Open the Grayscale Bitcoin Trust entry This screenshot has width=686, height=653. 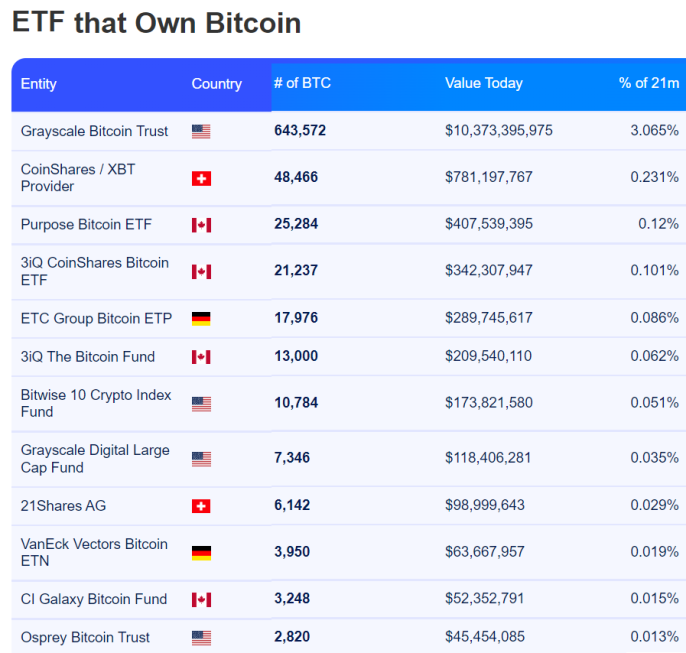click(x=94, y=131)
